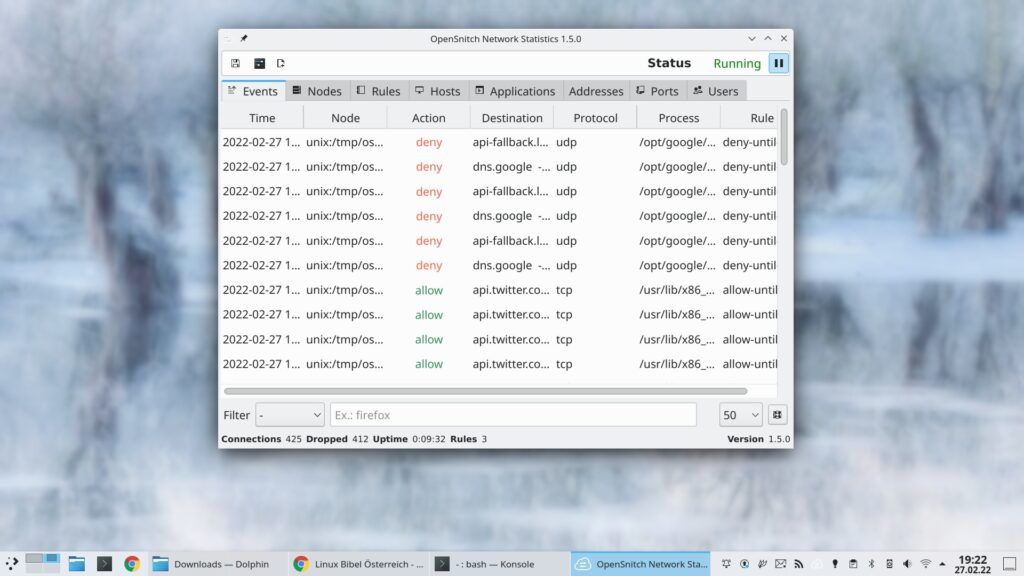Viewport: 1024px width, 576px height.
Task: Open the clock showing 19:22
Action: [x=972, y=564]
